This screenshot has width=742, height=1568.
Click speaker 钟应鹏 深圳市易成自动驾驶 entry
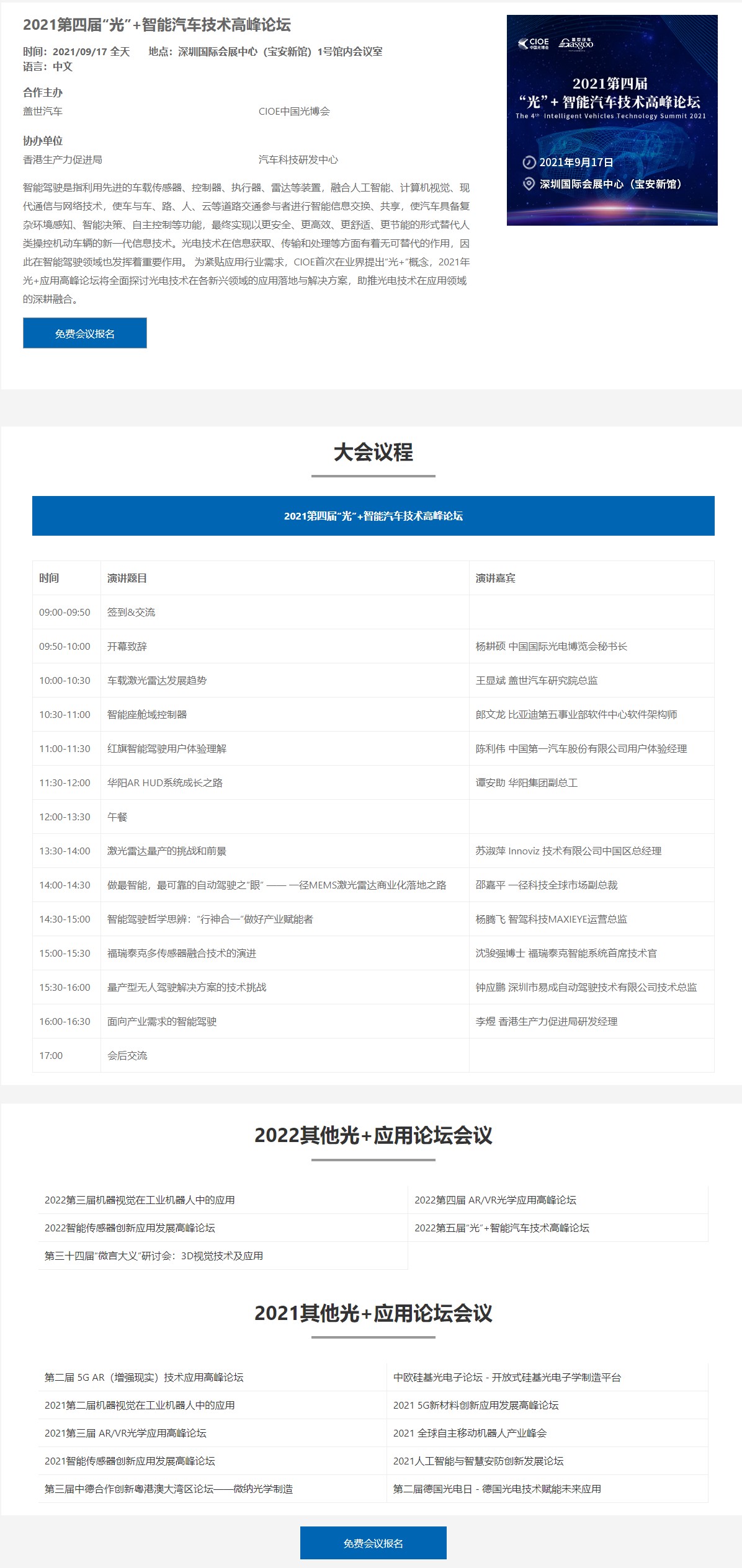(586, 987)
